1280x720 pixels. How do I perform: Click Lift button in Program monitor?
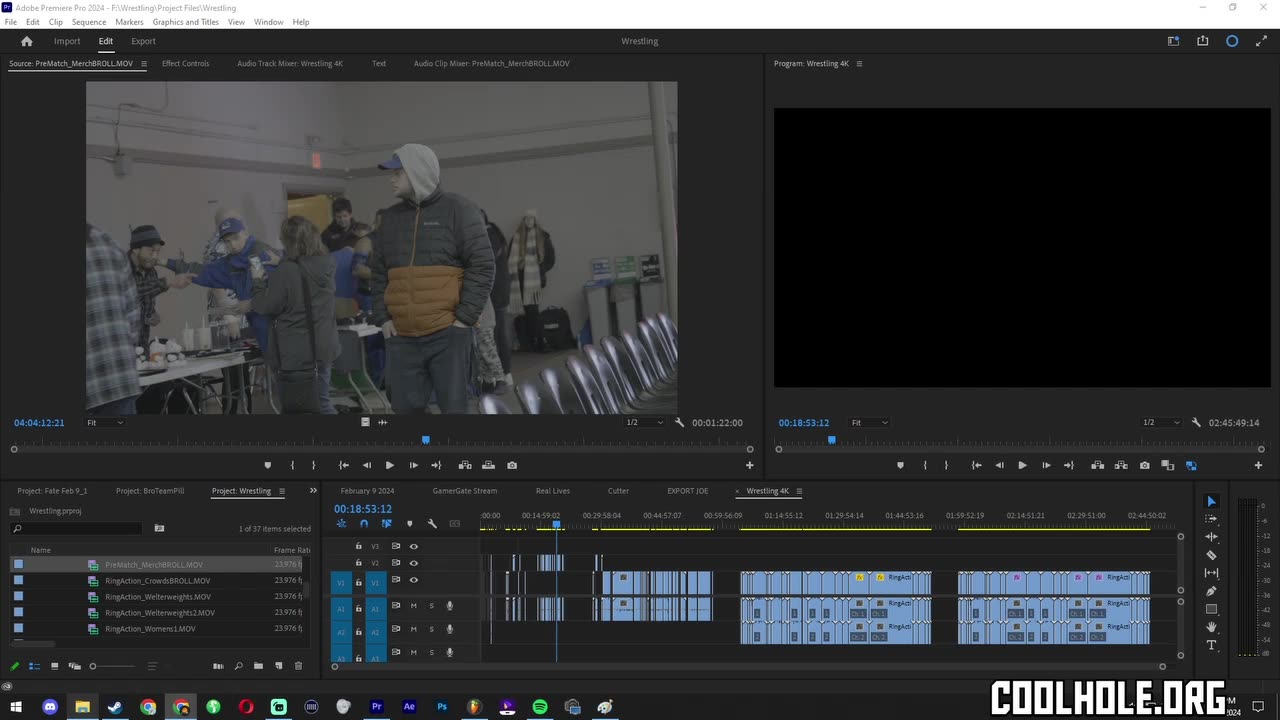coord(1097,465)
